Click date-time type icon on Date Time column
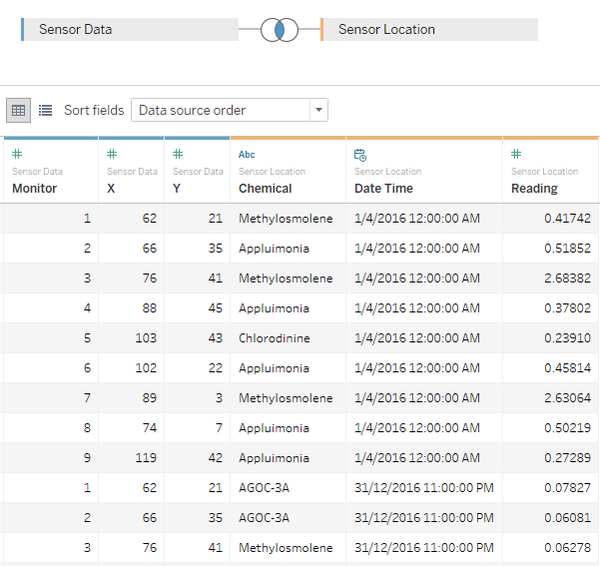The image size is (600, 566). coord(360,154)
